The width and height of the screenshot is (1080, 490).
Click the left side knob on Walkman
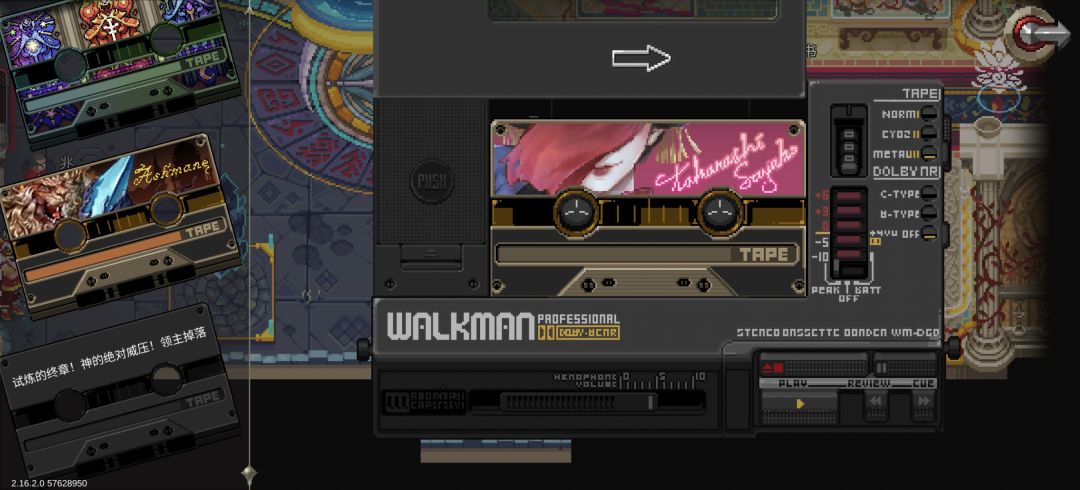pos(363,349)
